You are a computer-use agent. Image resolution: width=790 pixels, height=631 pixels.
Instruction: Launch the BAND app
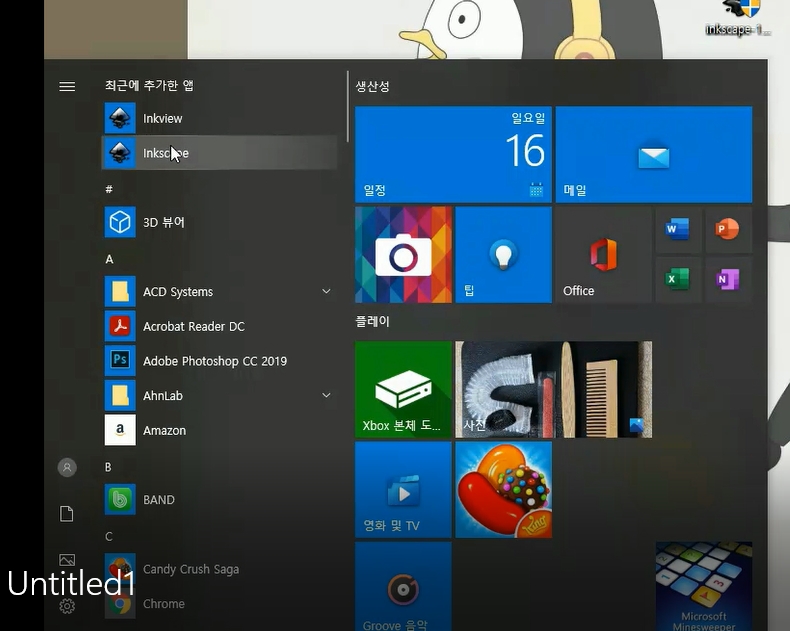pos(220,499)
